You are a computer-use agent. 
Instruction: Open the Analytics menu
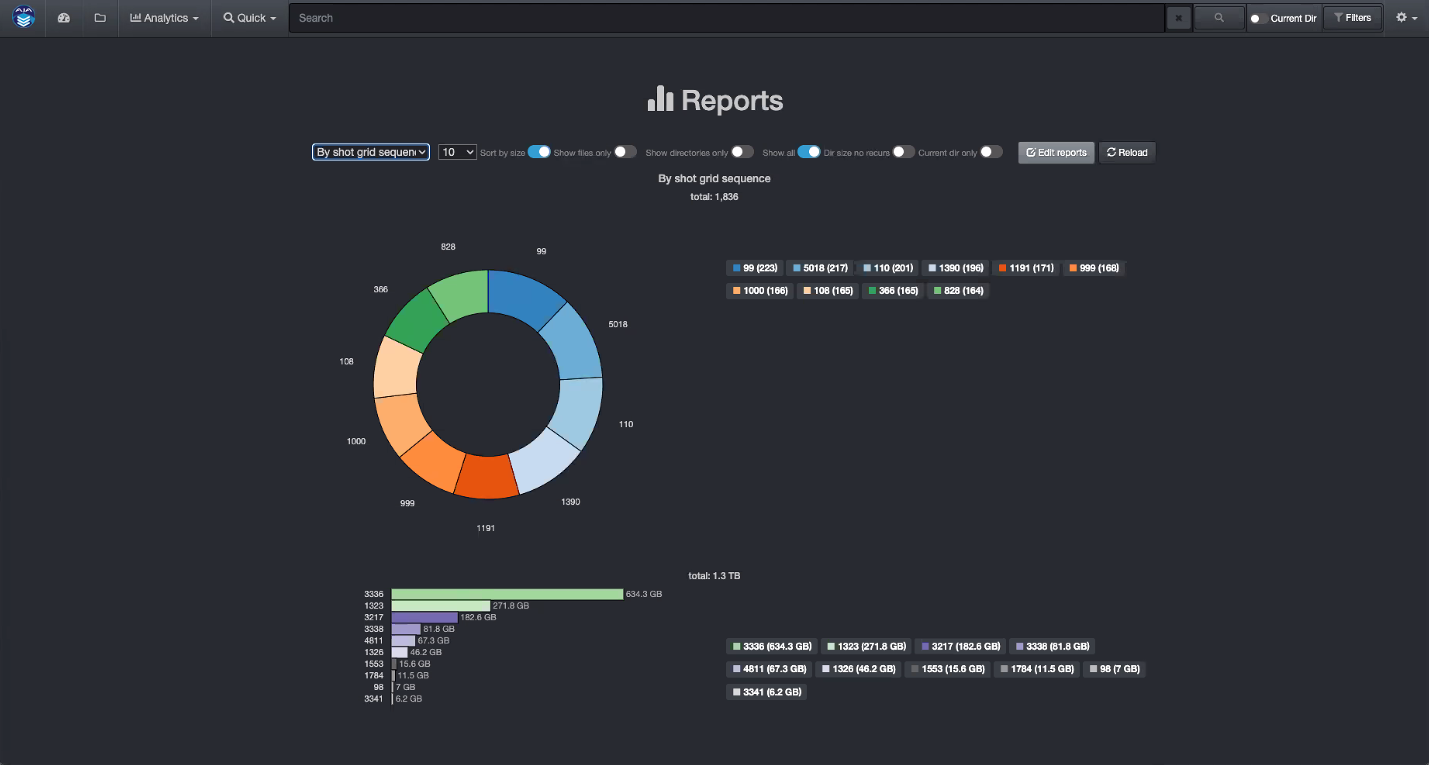pos(164,17)
